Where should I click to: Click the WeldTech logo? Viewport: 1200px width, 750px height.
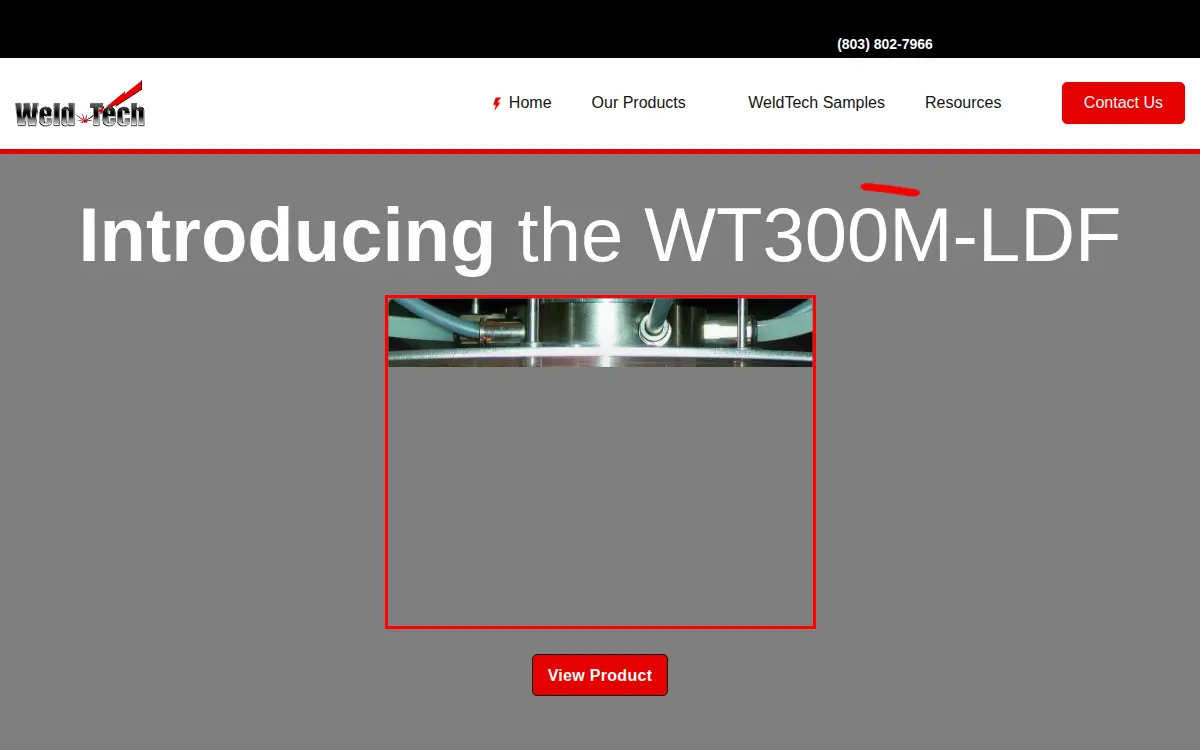coord(80,104)
